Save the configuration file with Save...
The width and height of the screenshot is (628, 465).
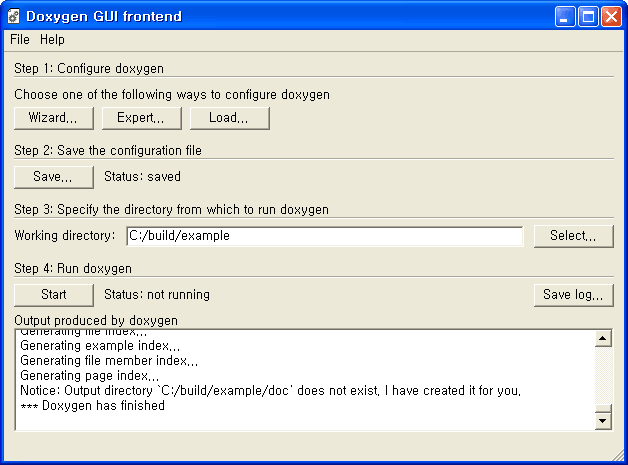coord(54,177)
